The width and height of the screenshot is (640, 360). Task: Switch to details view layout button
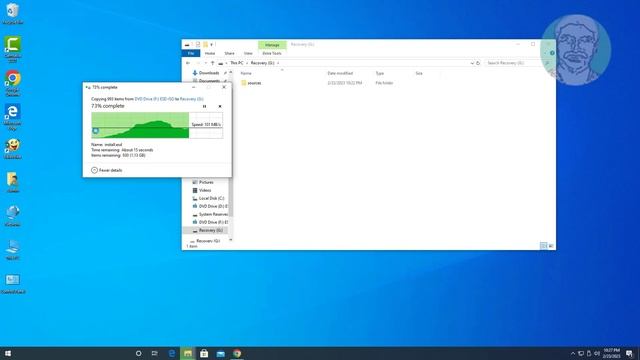[543, 246]
